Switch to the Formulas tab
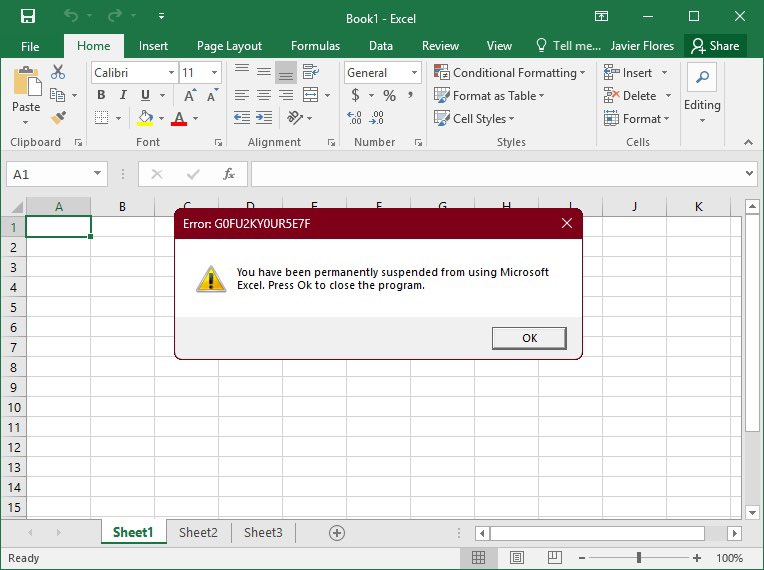This screenshot has height=570, width=764. tap(315, 46)
